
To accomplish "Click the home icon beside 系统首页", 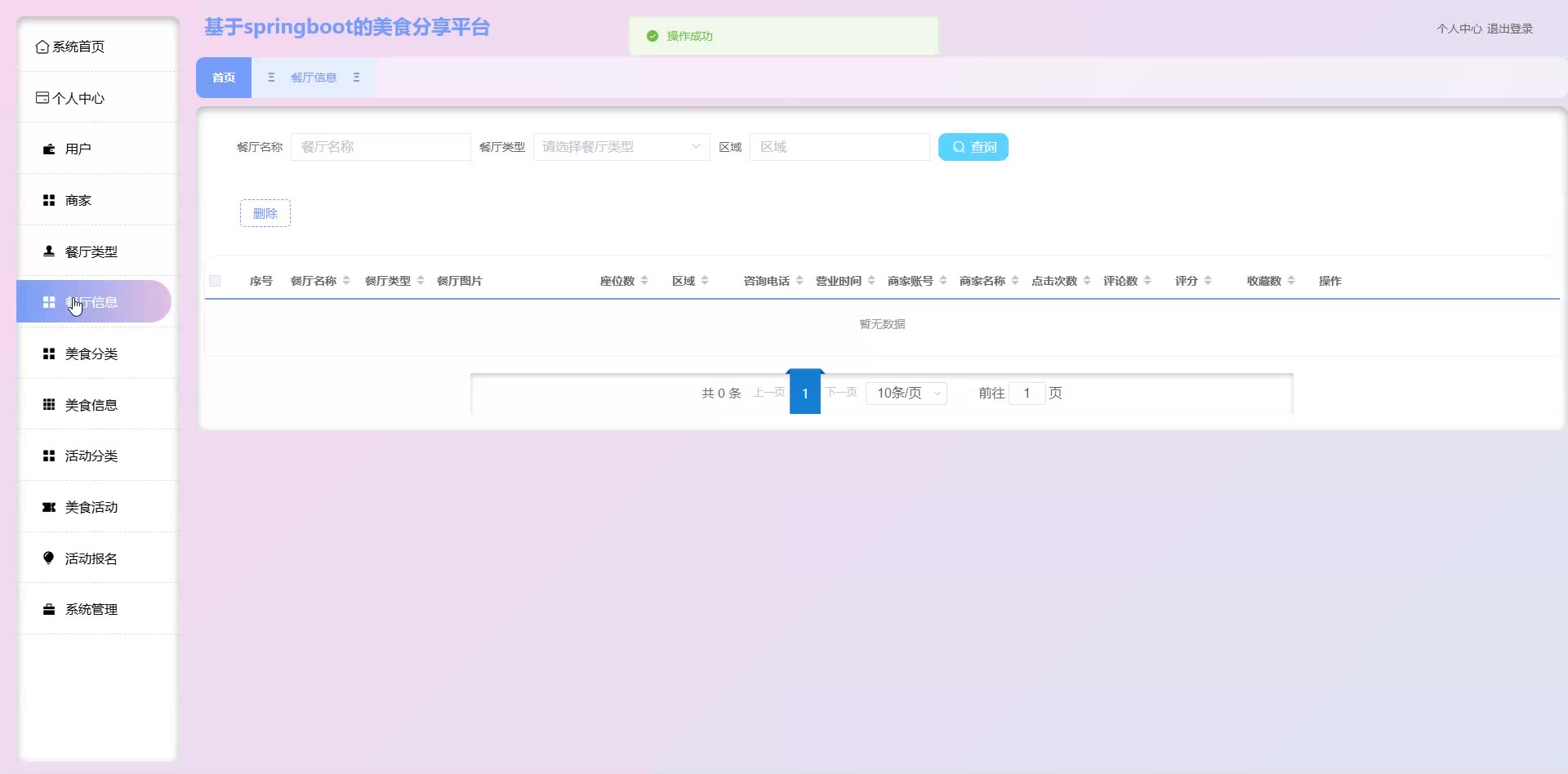I will point(42,47).
